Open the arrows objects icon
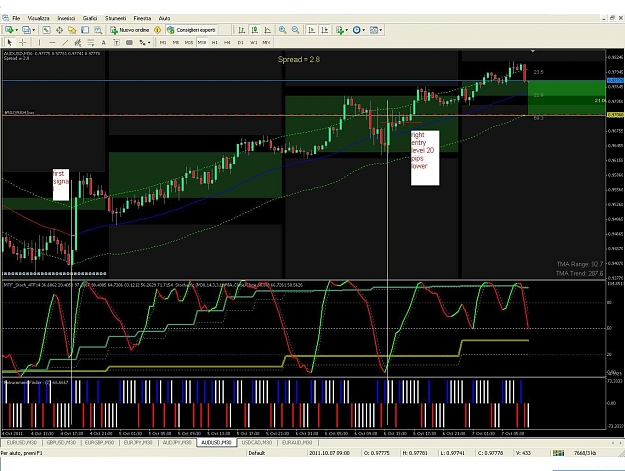625x471 pixels. pos(142,42)
